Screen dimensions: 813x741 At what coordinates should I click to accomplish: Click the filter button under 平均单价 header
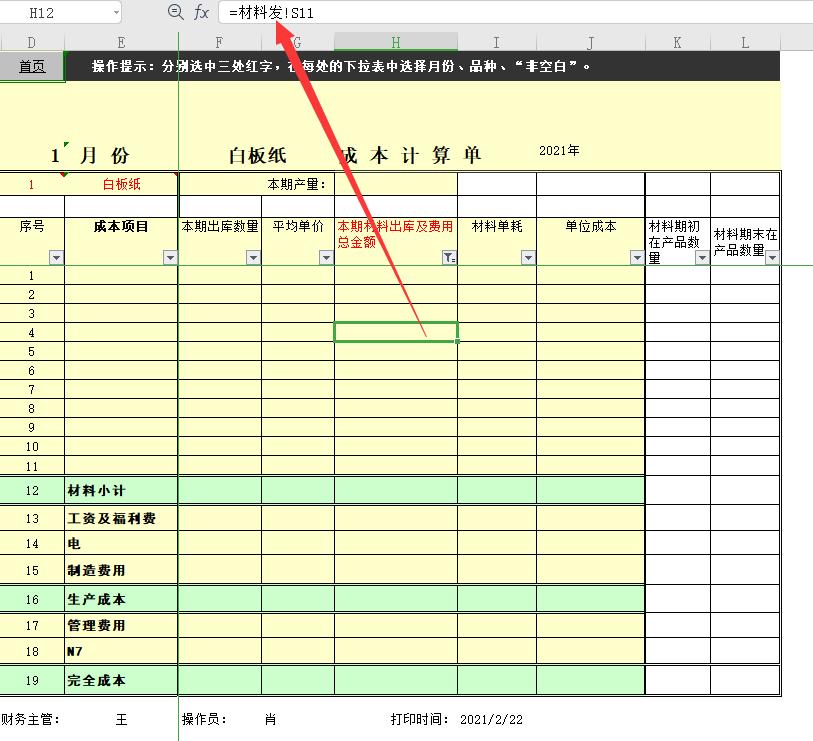[325, 258]
